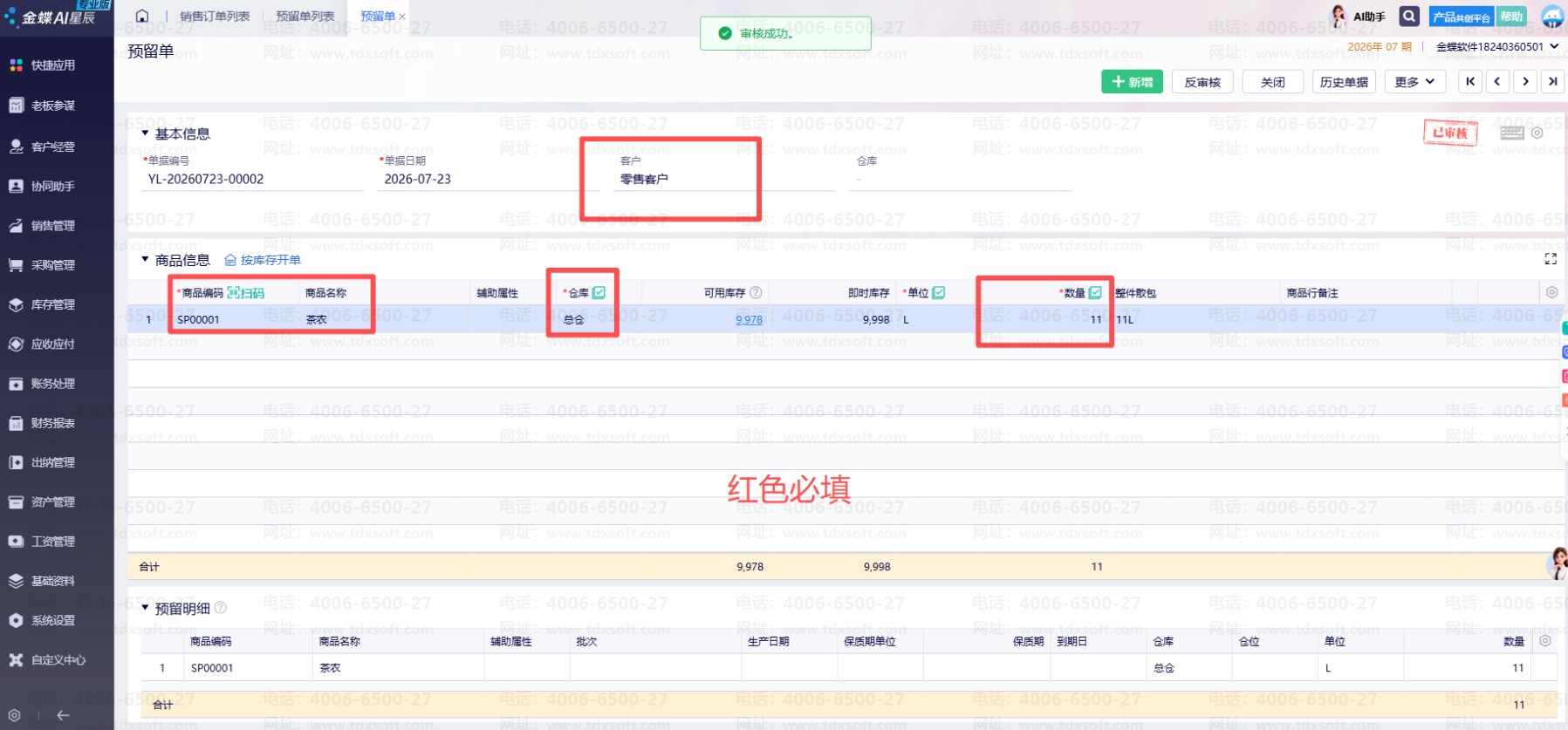This screenshot has width=1568, height=730.
Task: Open form settings hexagon near 已审核 stamp
Action: click(1537, 133)
